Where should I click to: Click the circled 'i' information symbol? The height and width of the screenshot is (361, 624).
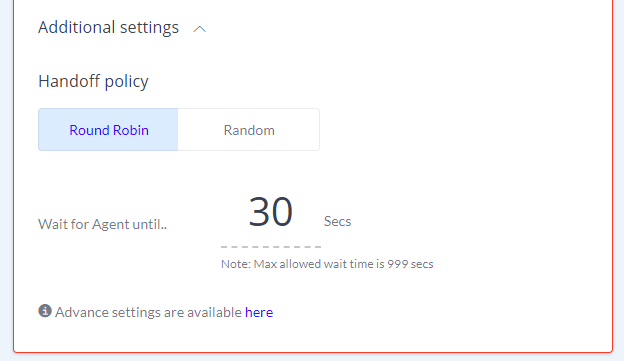tap(45, 311)
